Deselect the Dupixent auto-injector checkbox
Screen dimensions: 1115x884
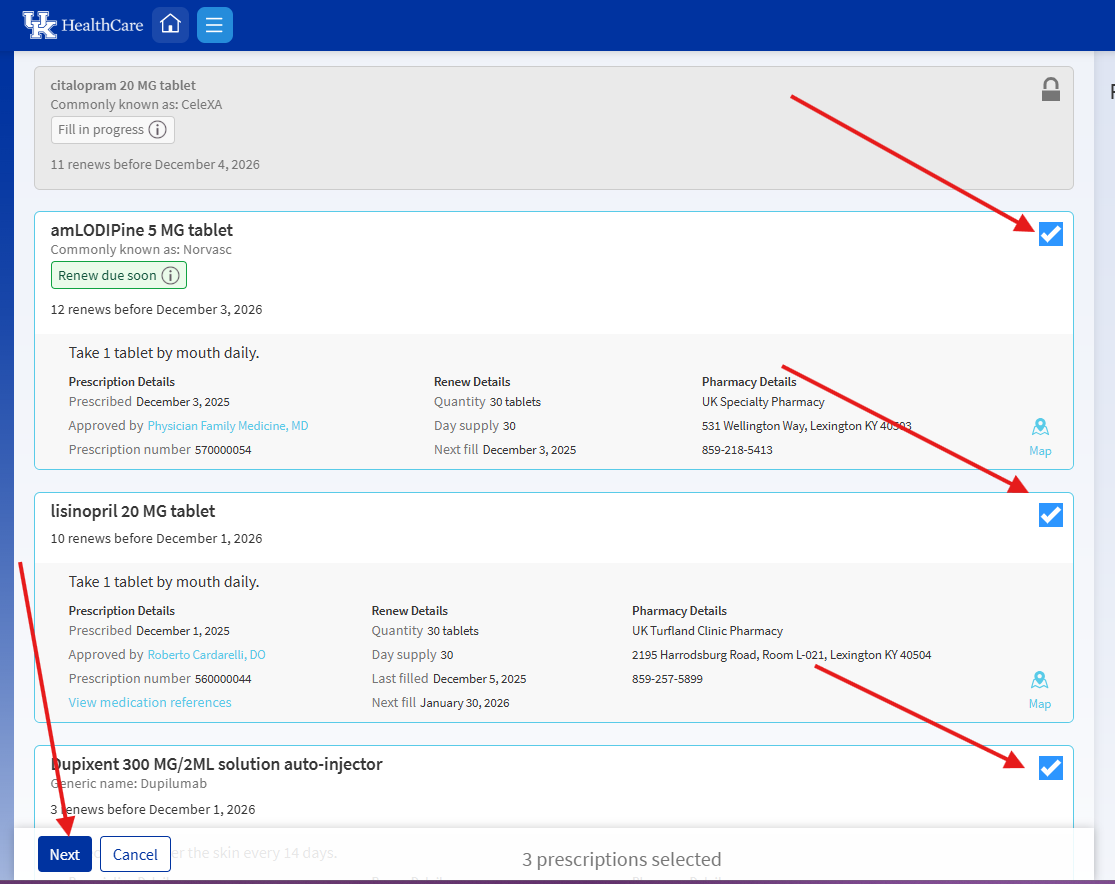[1050, 767]
